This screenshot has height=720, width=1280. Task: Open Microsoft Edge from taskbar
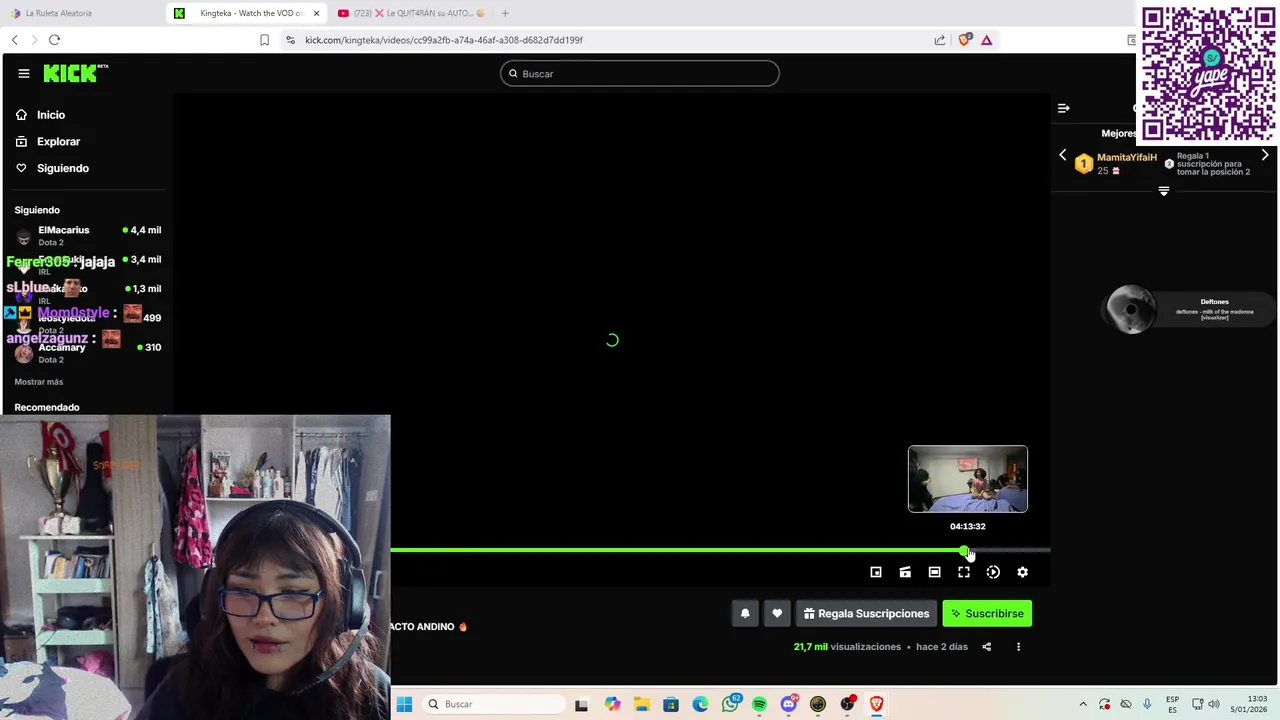700,704
